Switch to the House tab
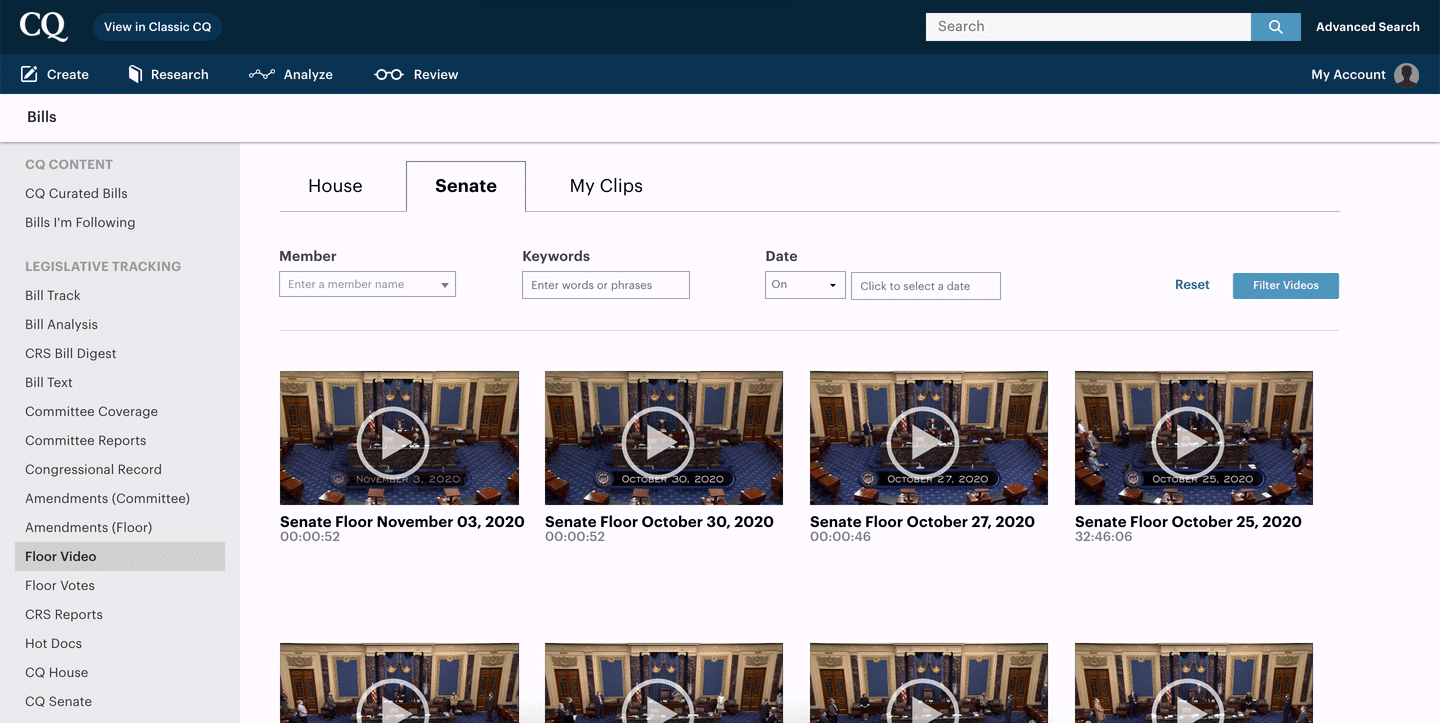 tap(335, 186)
